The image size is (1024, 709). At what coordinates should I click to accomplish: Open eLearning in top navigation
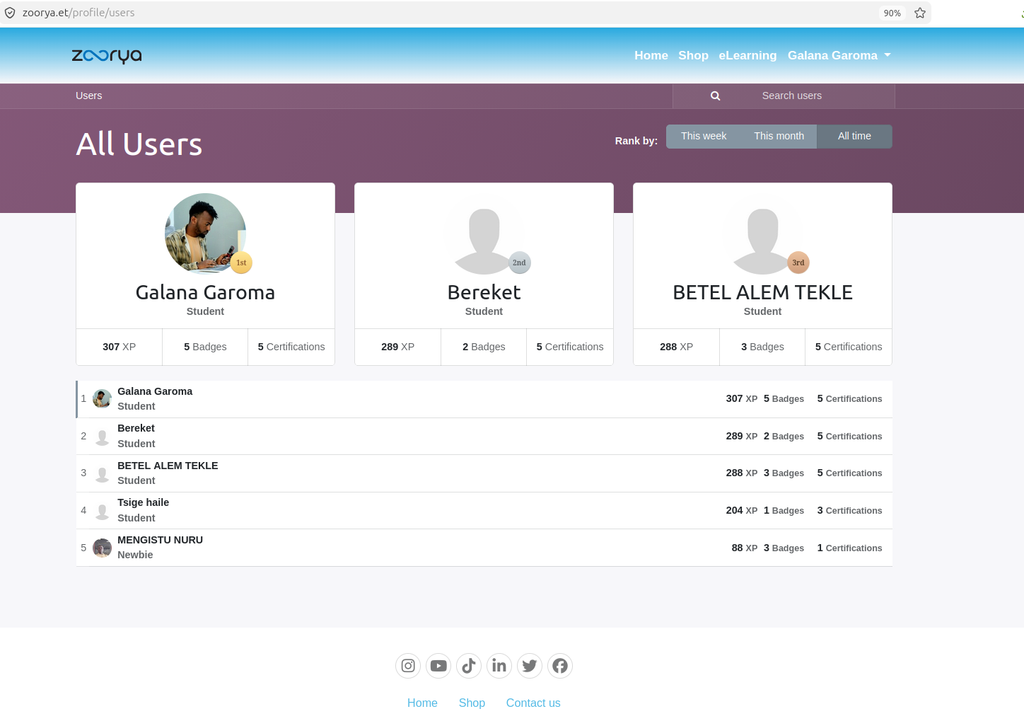point(748,55)
